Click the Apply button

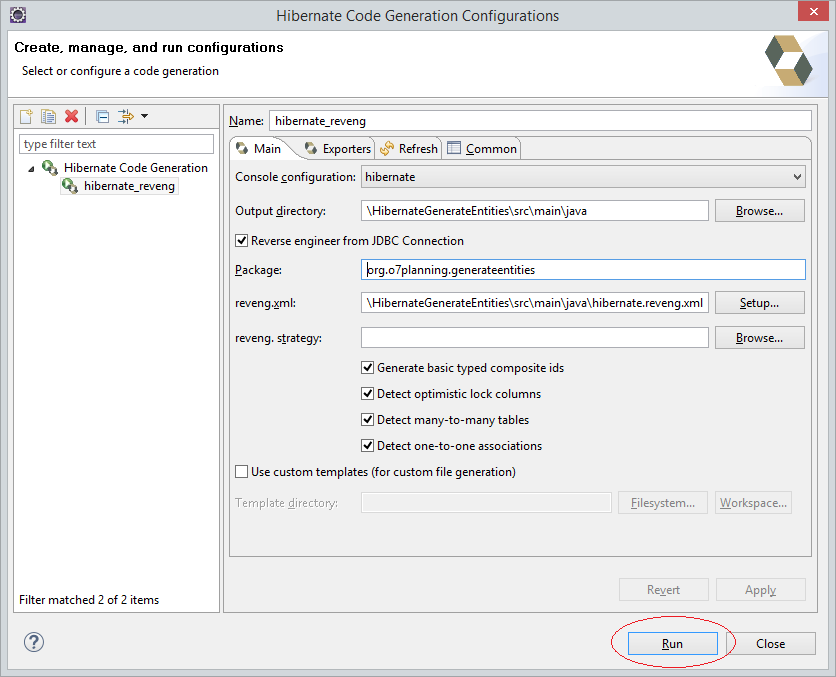tap(760, 590)
